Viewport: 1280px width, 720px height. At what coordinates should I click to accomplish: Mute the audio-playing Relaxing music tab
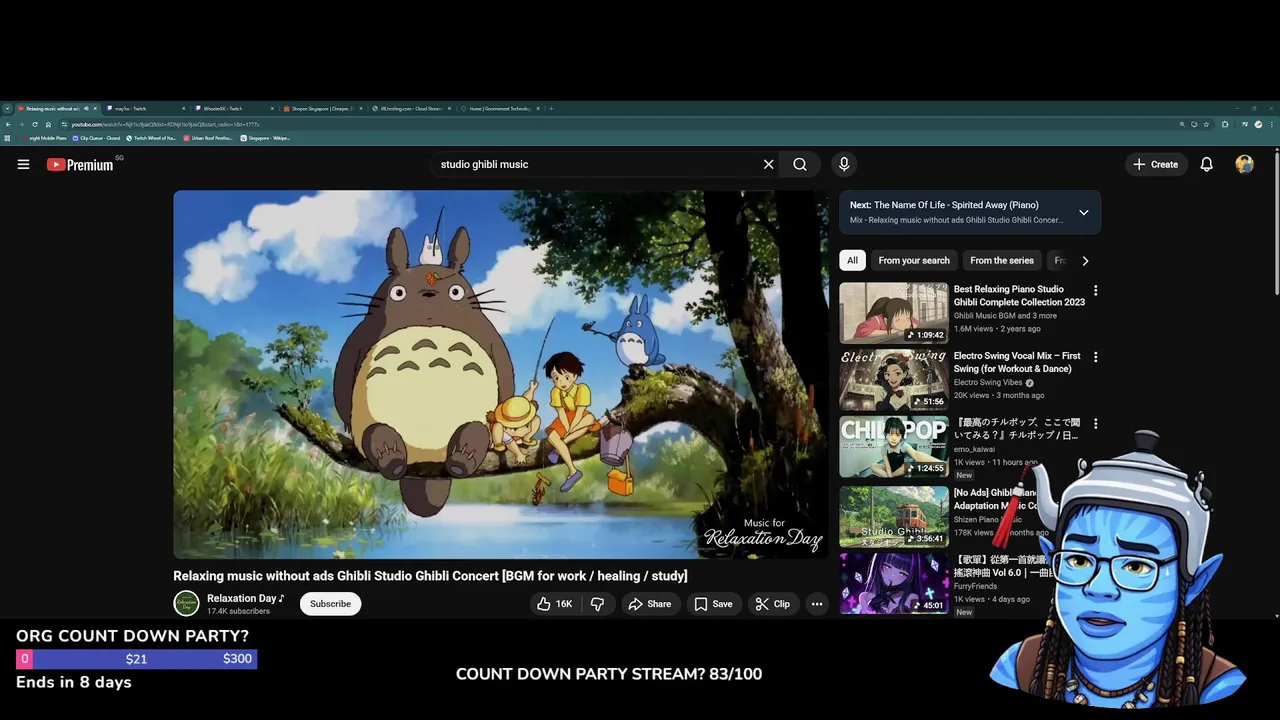(x=86, y=108)
